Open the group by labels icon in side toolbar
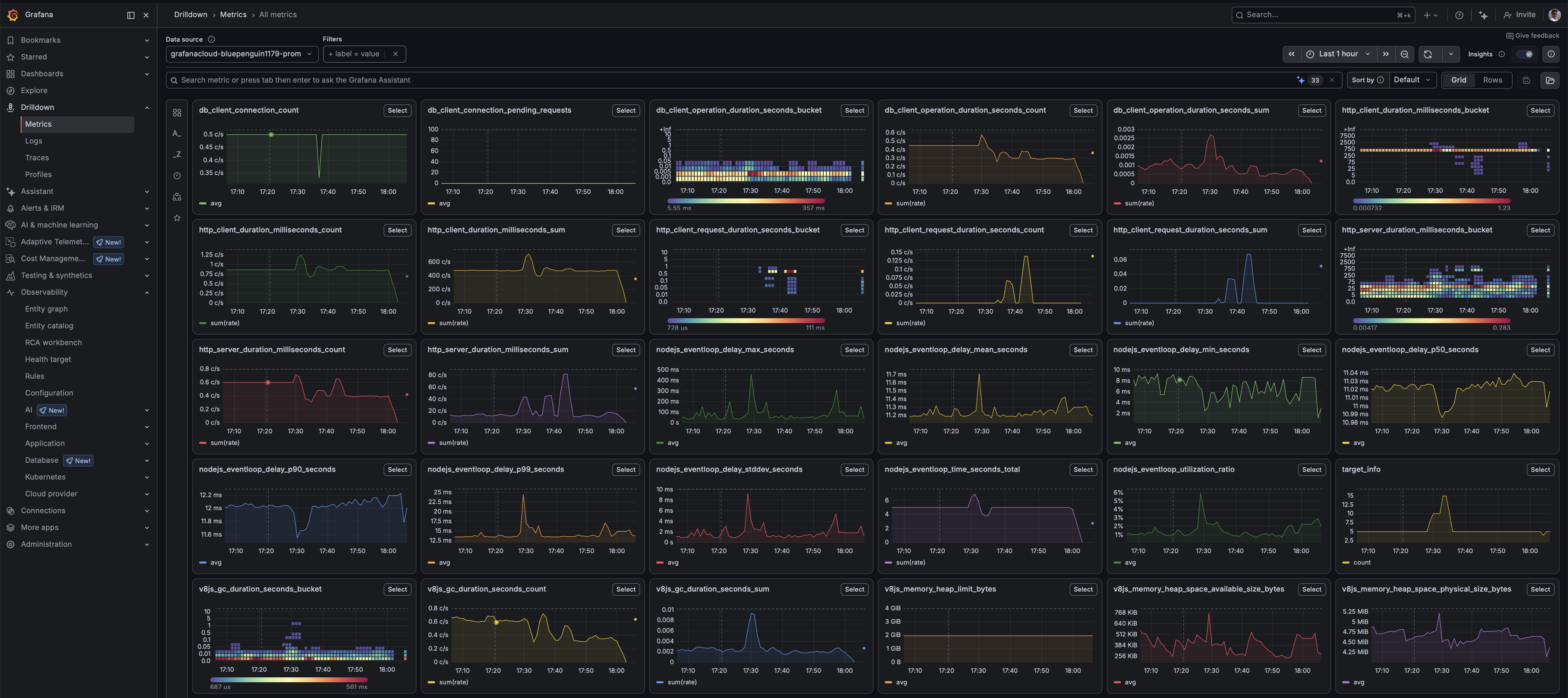The width and height of the screenshot is (1568, 698). 177,197
